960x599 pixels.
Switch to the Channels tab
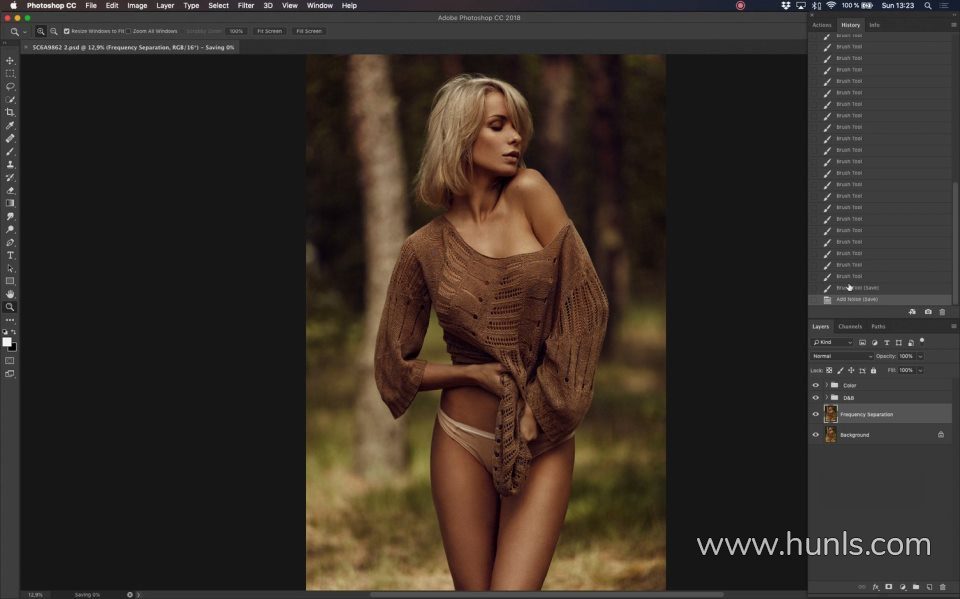tap(850, 326)
